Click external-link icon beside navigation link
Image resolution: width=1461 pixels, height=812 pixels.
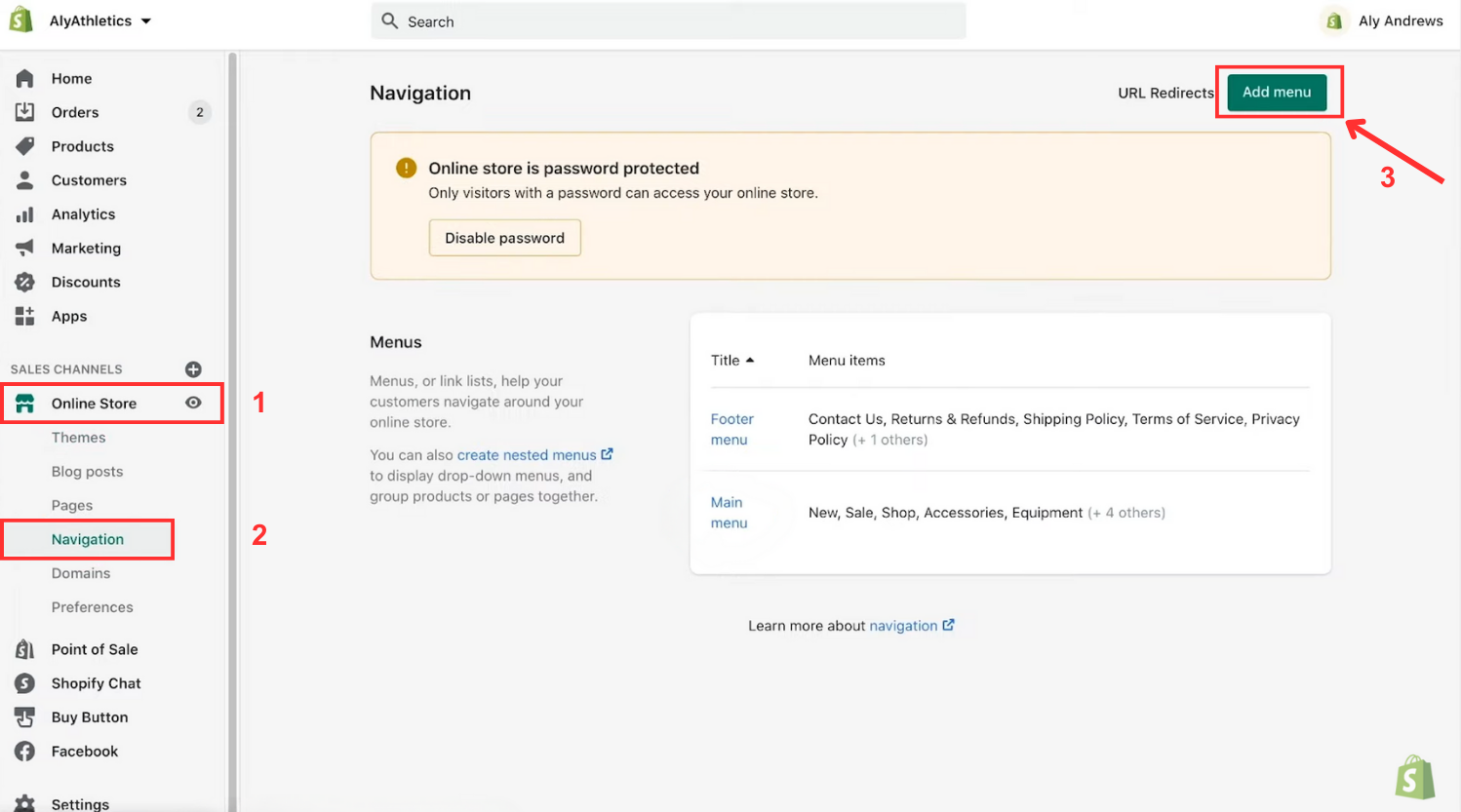point(948,625)
